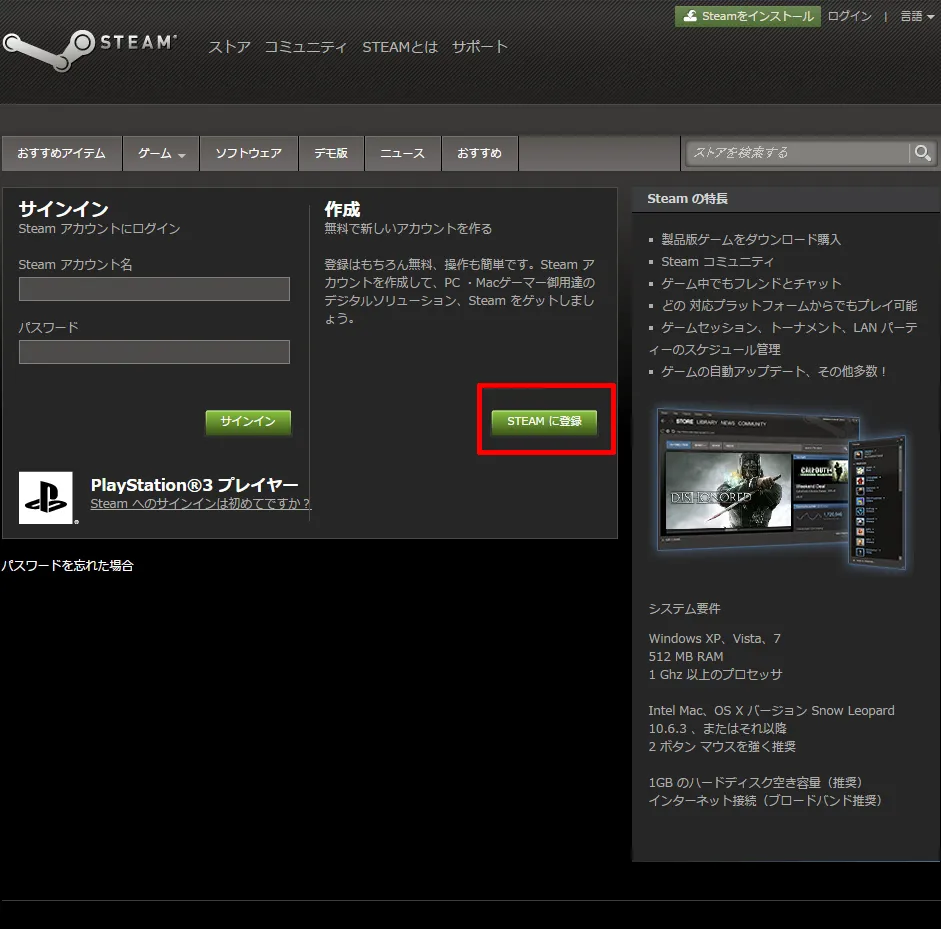Click the Windows XP、Vista、7 text
This screenshot has width=941, height=929.
(714, 639)
